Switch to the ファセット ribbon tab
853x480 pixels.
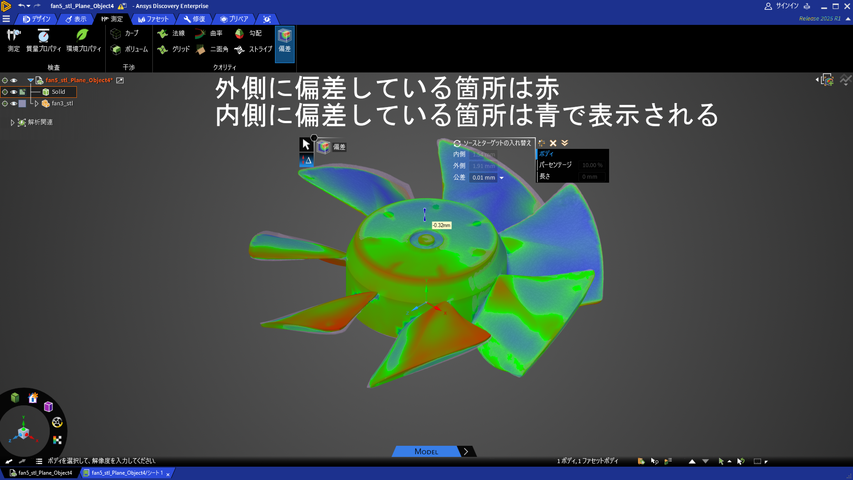tap(153, 19)
